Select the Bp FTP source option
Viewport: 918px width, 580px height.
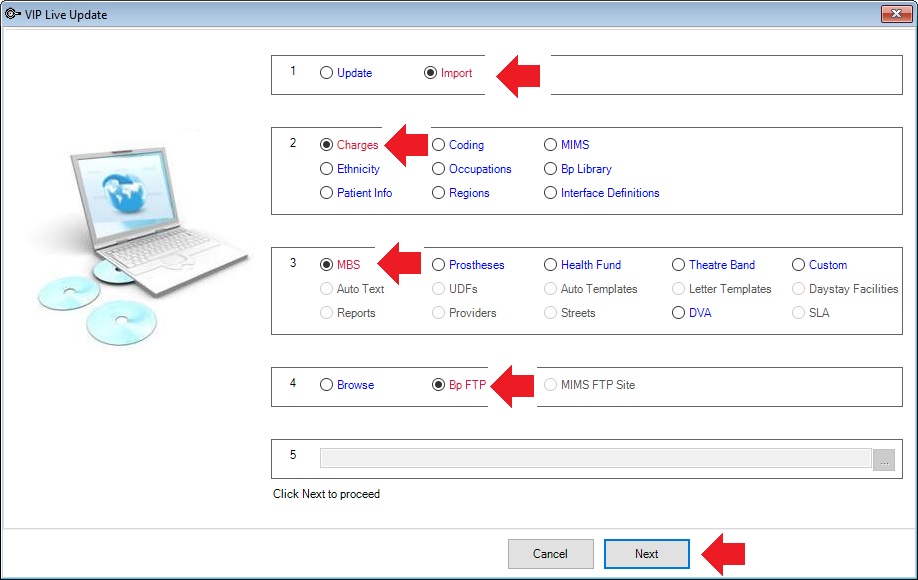pyautogui.click(x=459, y=385)
